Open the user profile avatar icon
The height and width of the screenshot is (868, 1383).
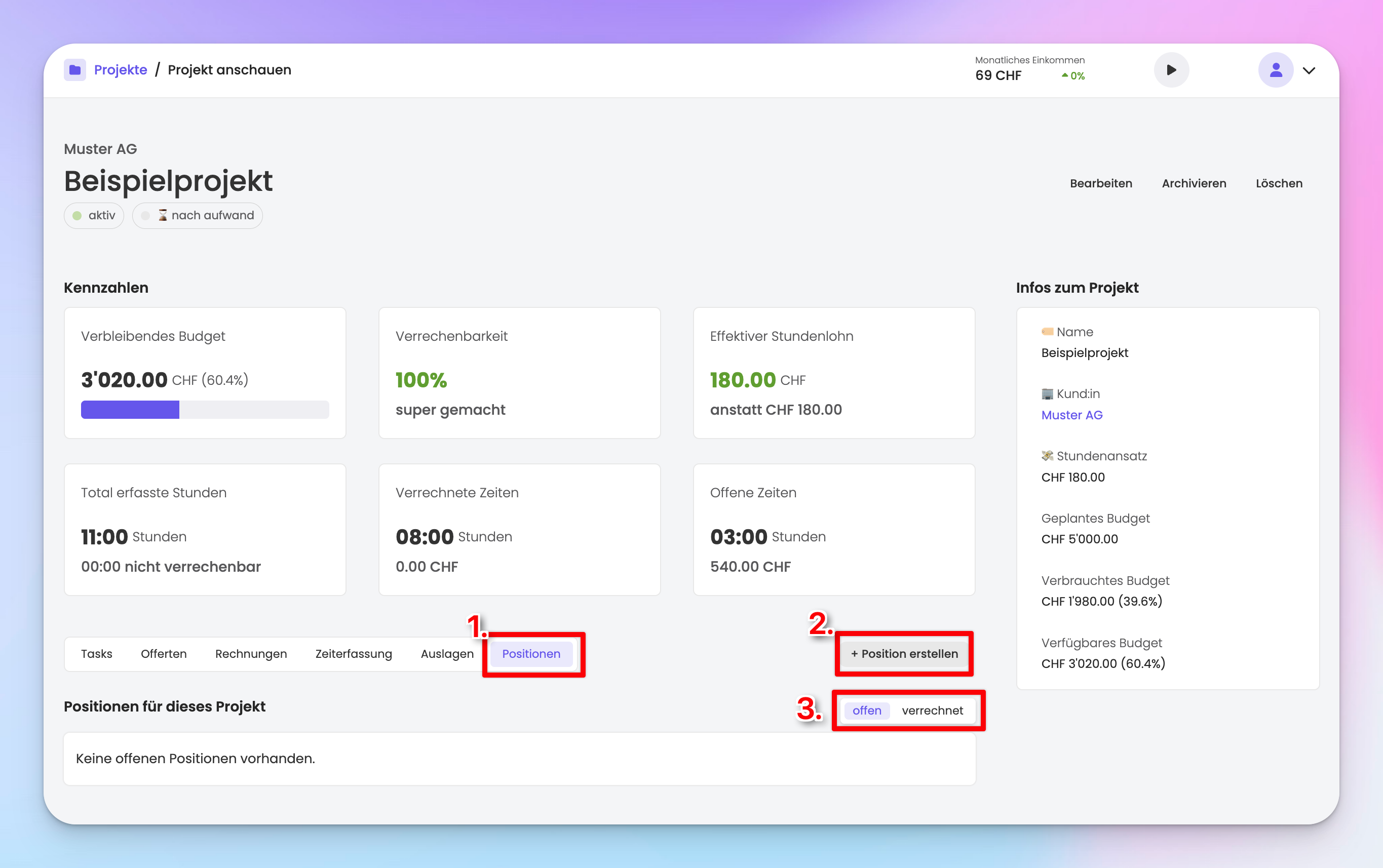point(1275,70)
